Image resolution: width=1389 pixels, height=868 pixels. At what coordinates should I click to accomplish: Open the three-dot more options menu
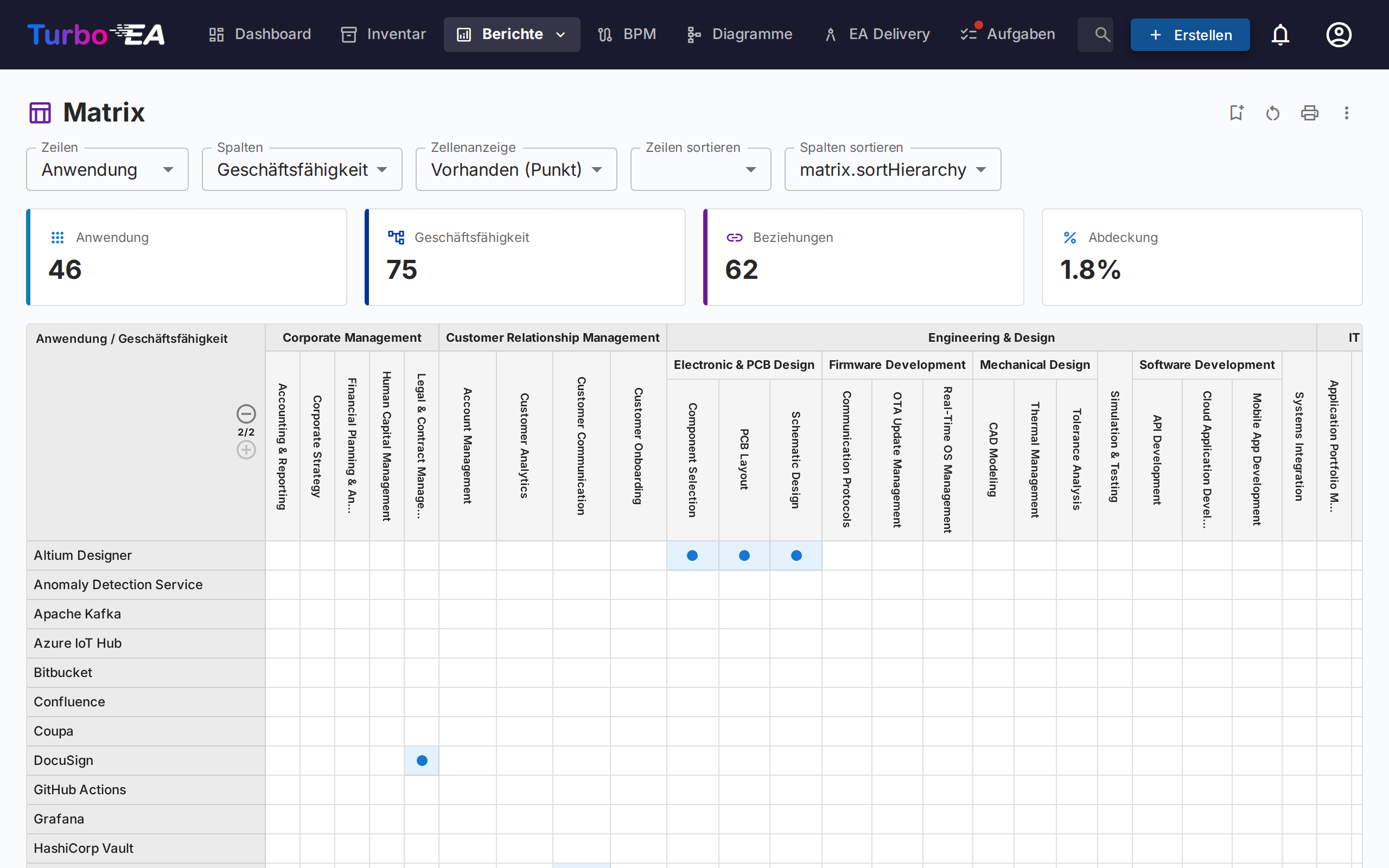[1346, 112]
